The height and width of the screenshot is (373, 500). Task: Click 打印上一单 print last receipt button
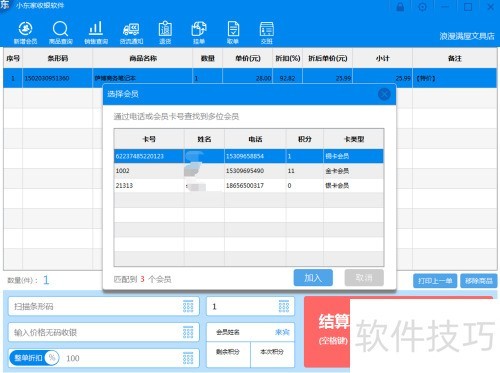(x=435, y=281)
